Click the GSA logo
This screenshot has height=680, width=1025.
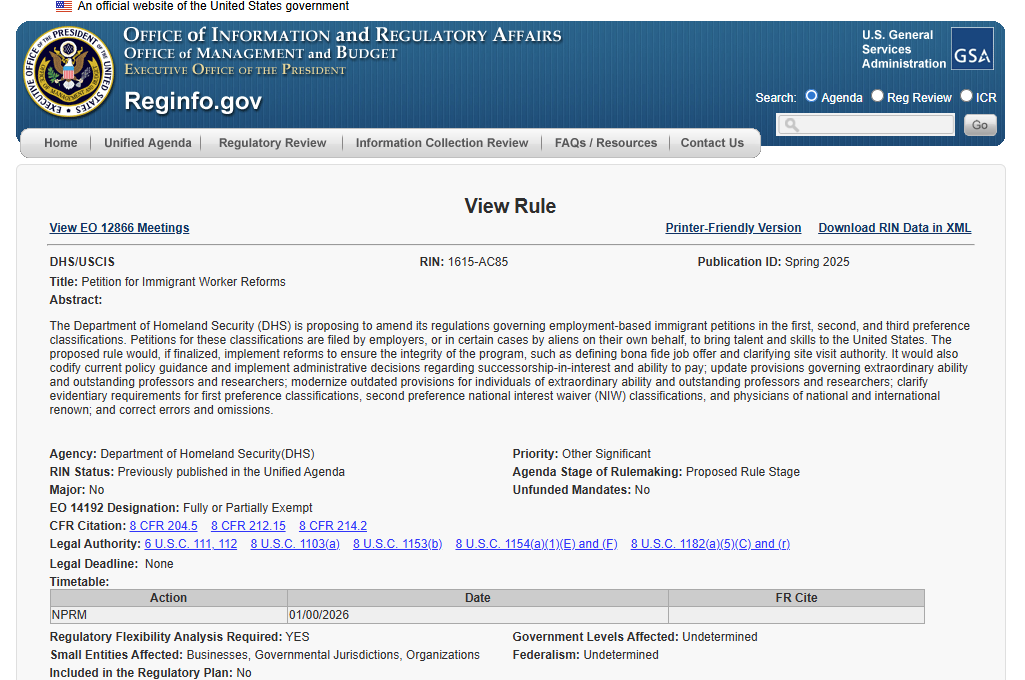coord(972,49)
